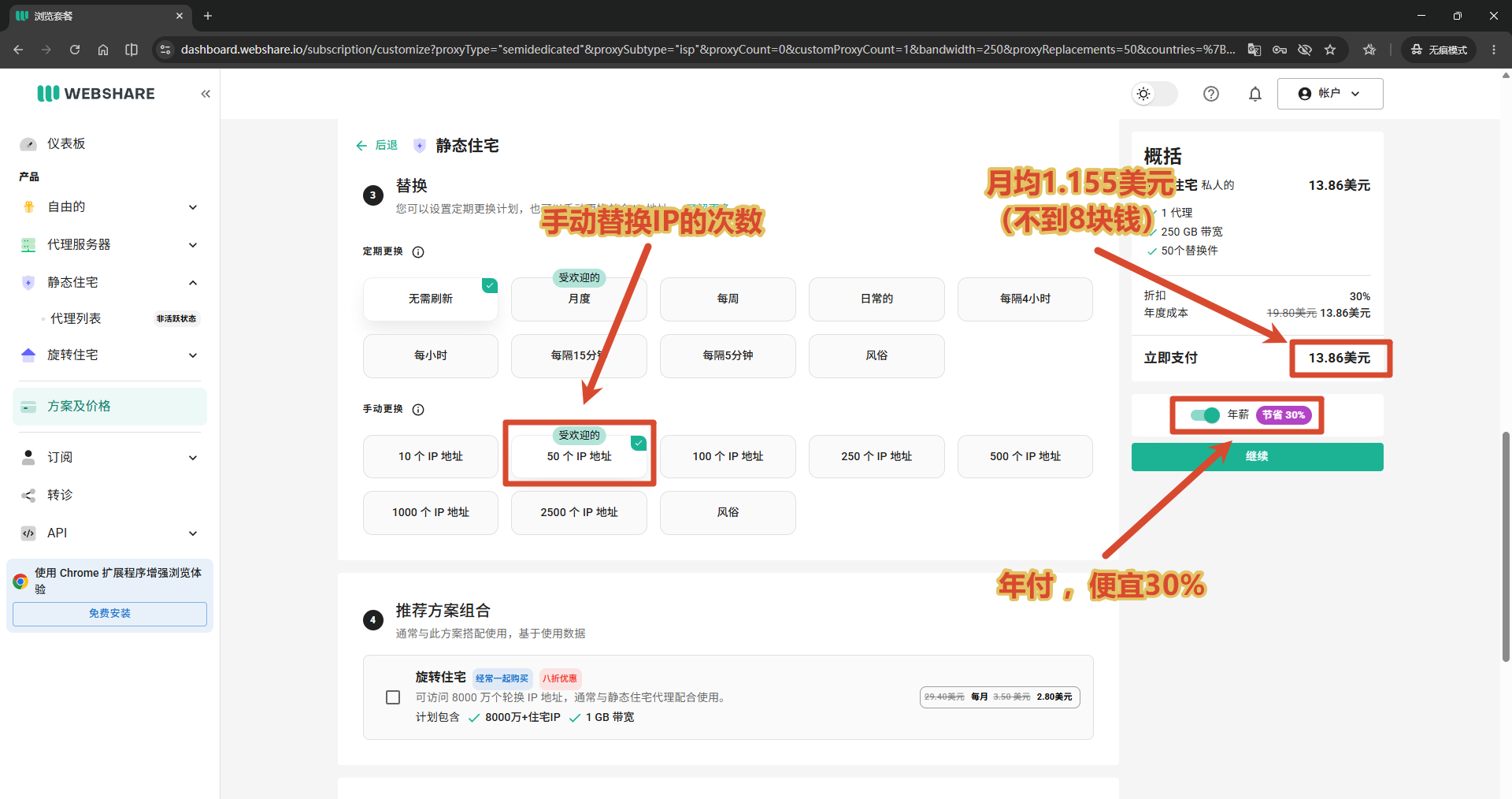Select 50 个 IP 地址 replacement option
Image resolution: width=1512 pixels, height=799 pixels.
click(579, 457)
